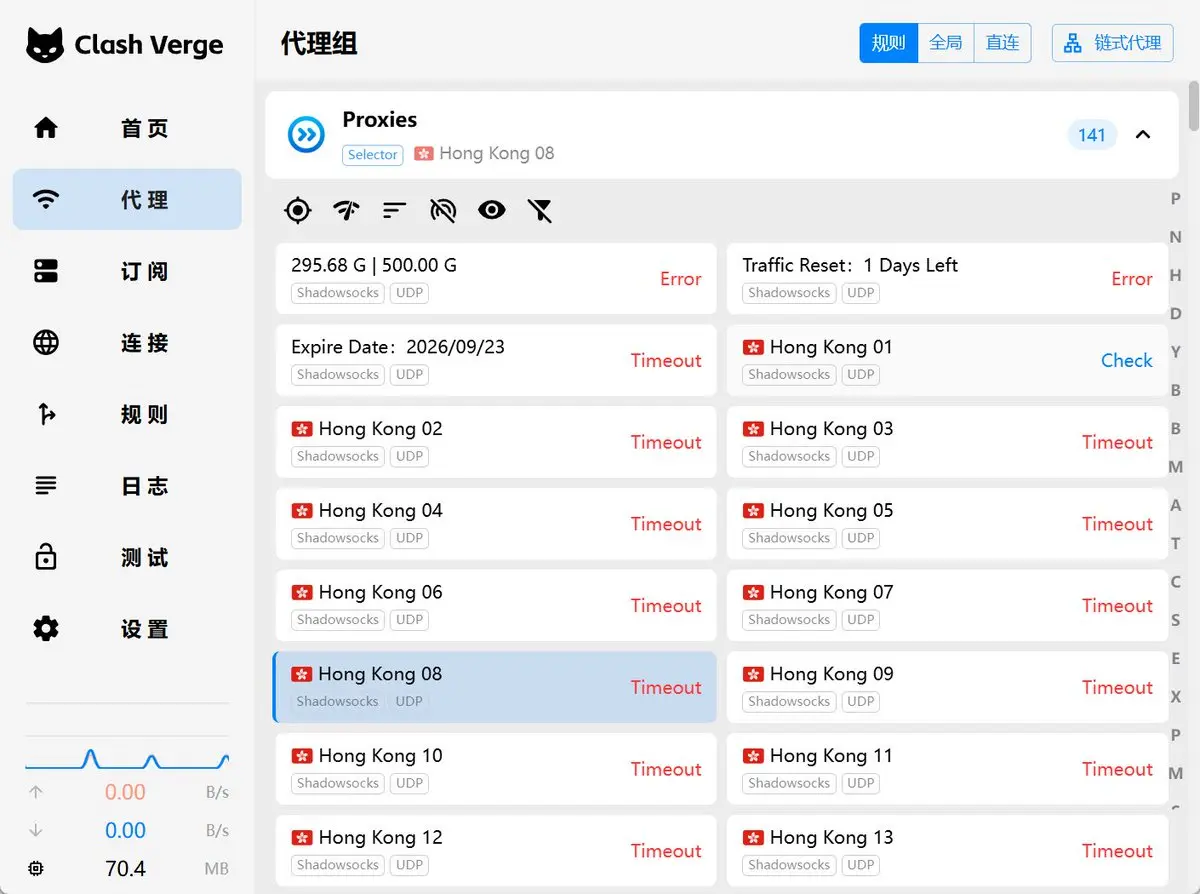Screen dimensions: 1200x894
Task: Select the Hong Kong 06 proxy
Action: [496, 606]
